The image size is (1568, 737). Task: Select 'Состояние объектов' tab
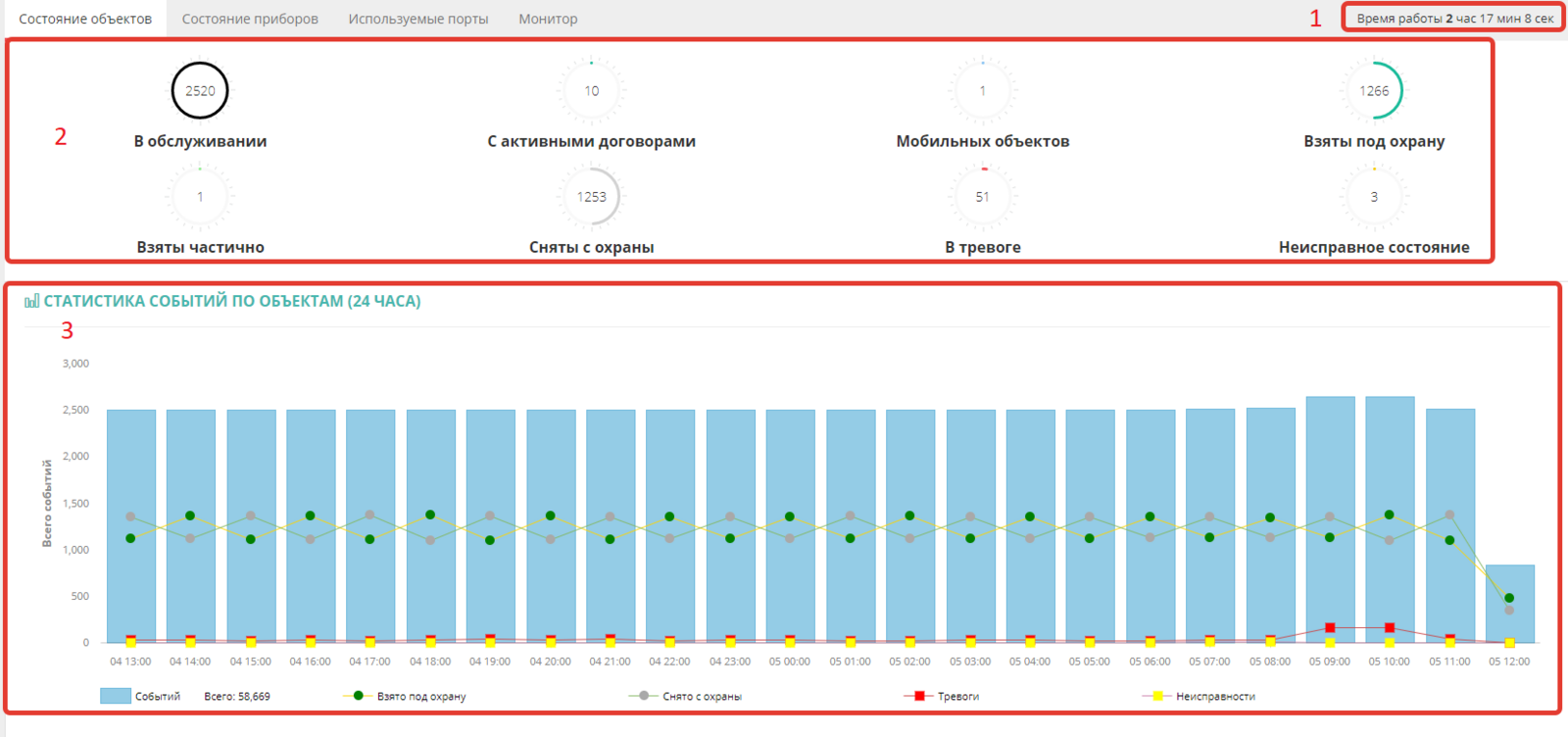(x=85, y=19)
